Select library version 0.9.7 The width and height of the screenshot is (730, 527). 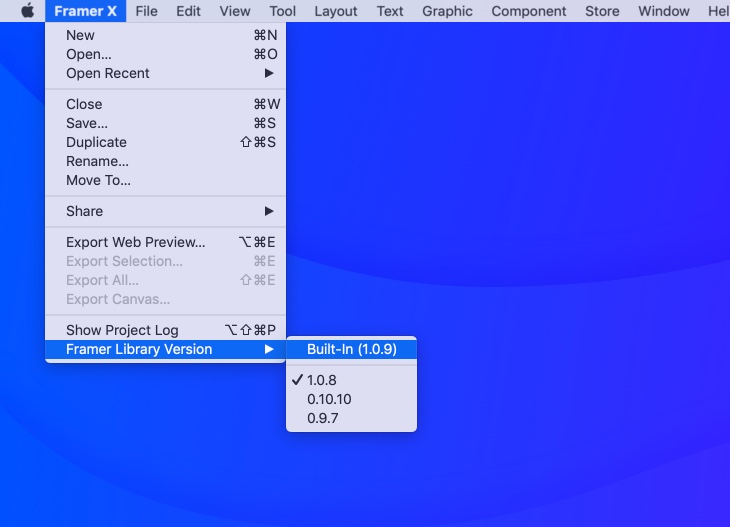pos(351,418)
